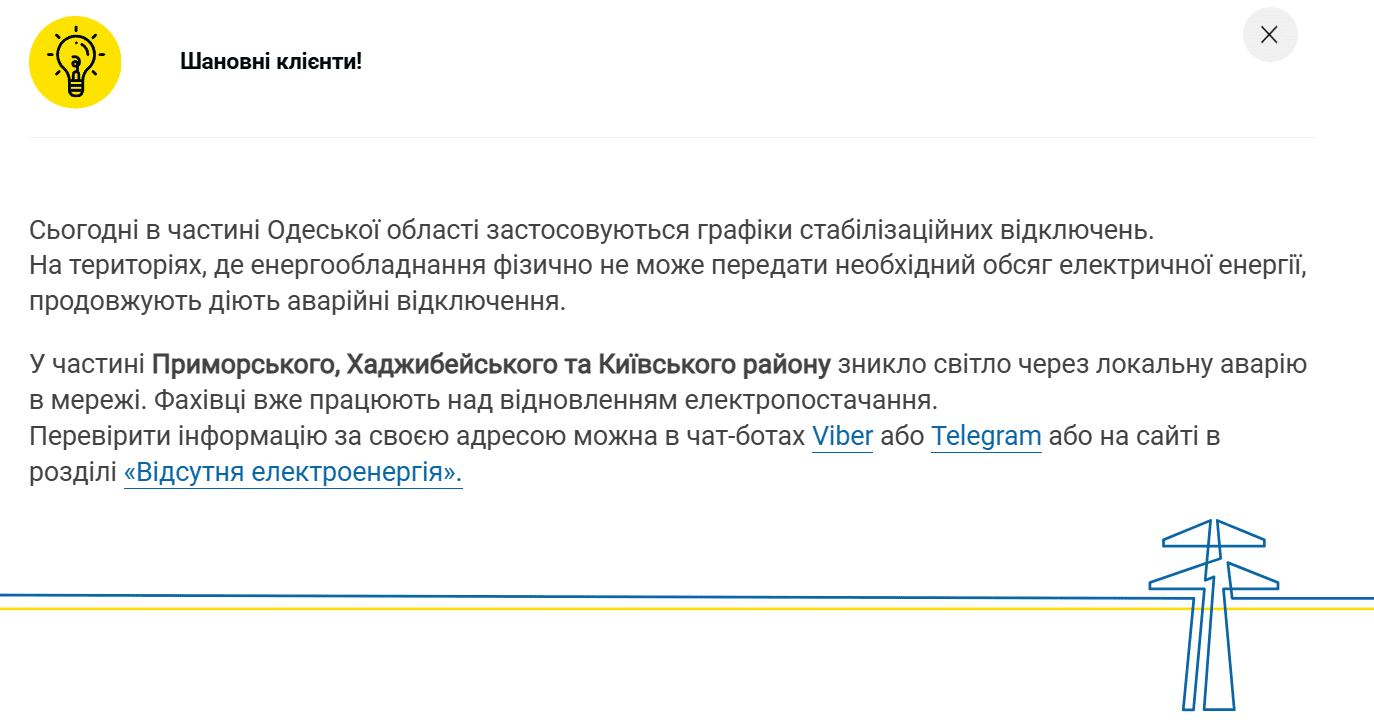Click the power pylon illustration
Screen dimensions: 1374x725
1212,610
